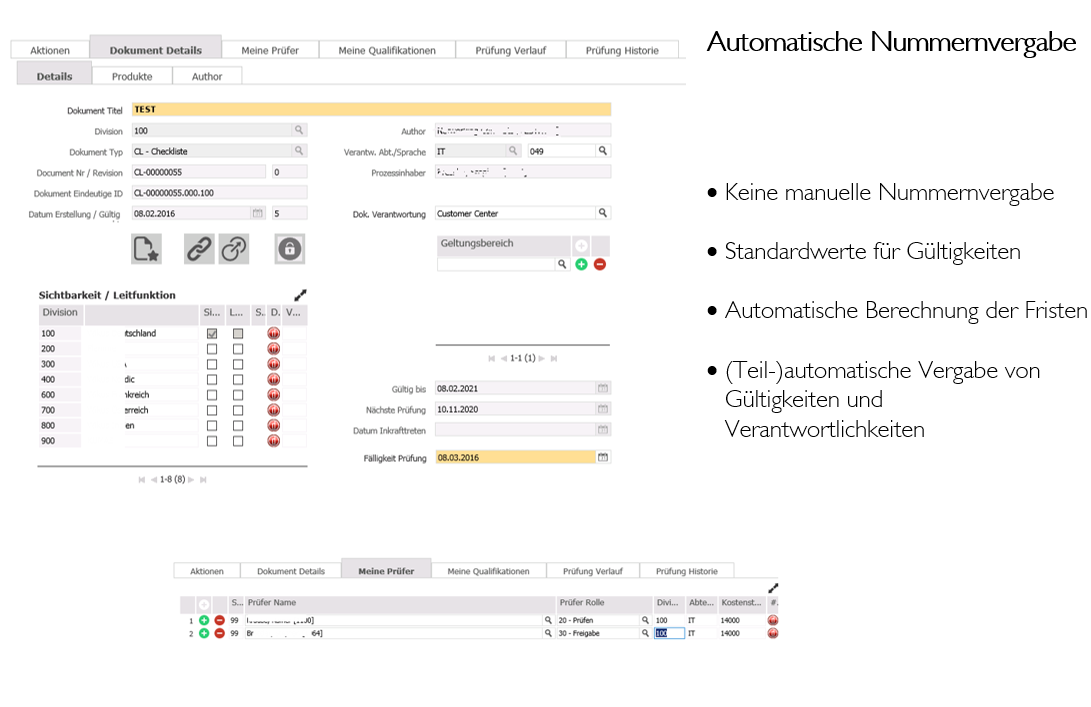Enable Sichtbarkeit checkbox for division 800
This screenshot has height=707, width=1091.
pos(212,426)
